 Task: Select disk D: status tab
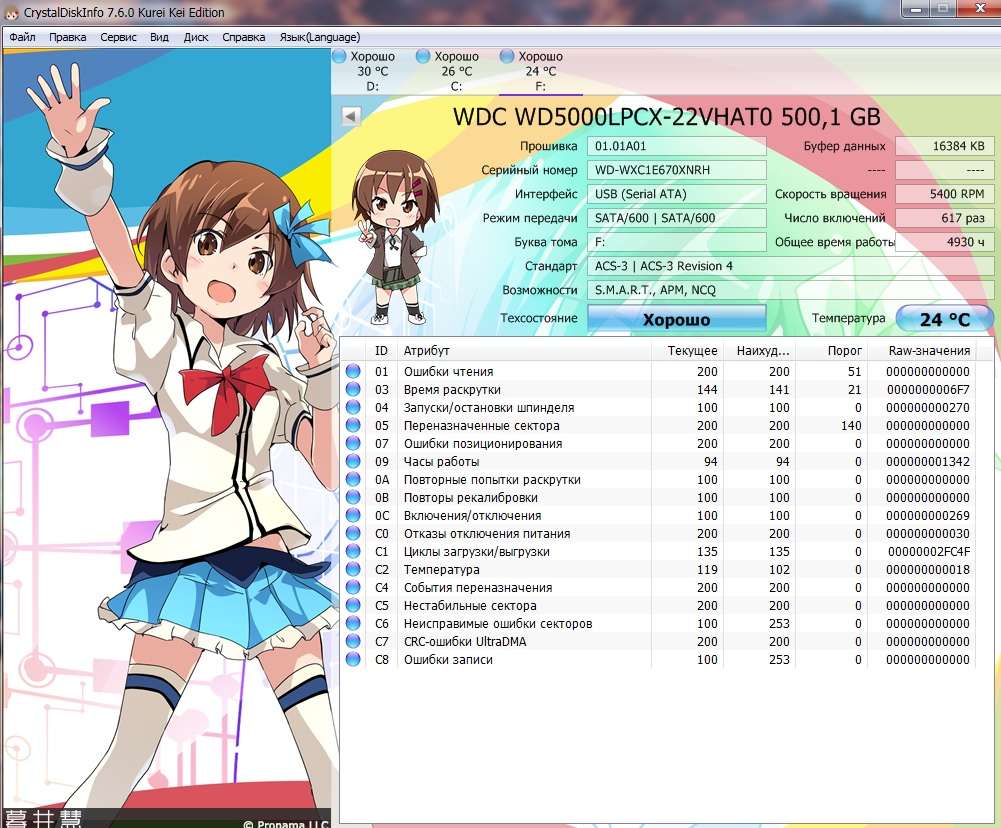pyautogui.click(x=372, y=71)
